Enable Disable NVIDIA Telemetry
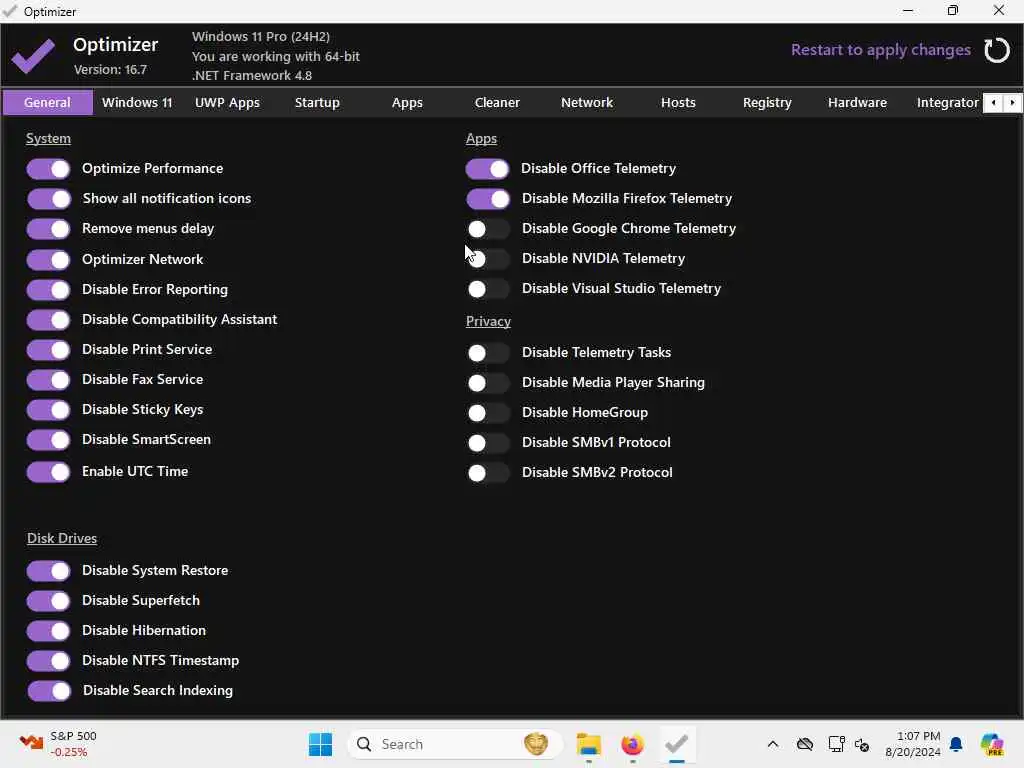1024x768 pixels. tap(488, 259)
